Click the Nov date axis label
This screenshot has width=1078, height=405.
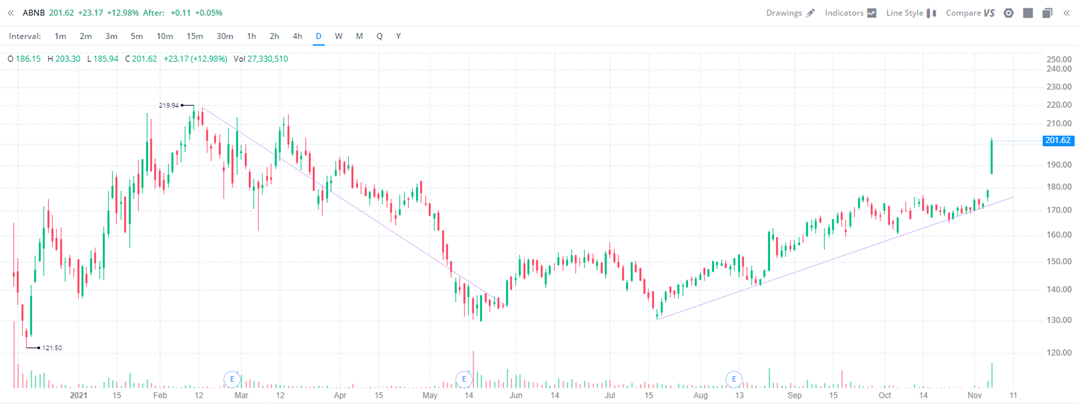pos(975,396)
